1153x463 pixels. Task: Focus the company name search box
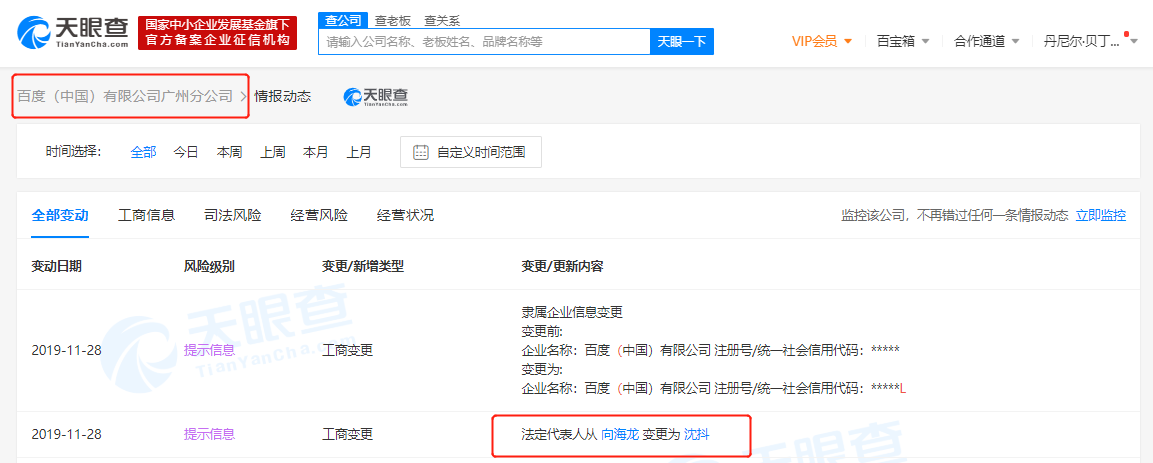click(x=484, y=42)
